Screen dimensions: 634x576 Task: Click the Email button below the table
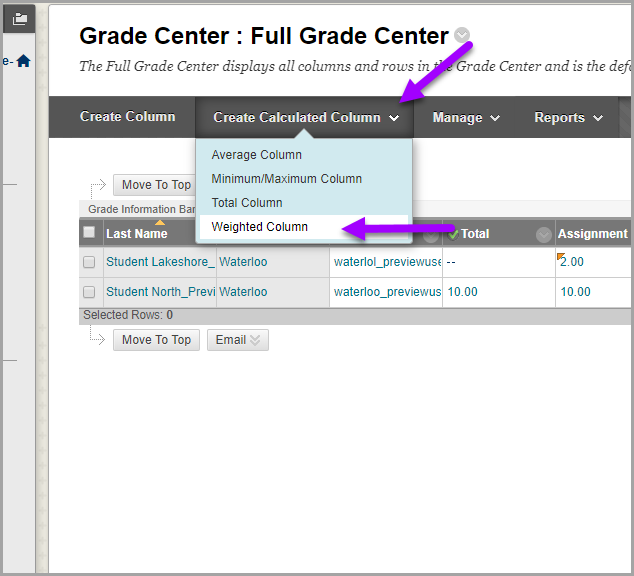click(x=237, y=340)
